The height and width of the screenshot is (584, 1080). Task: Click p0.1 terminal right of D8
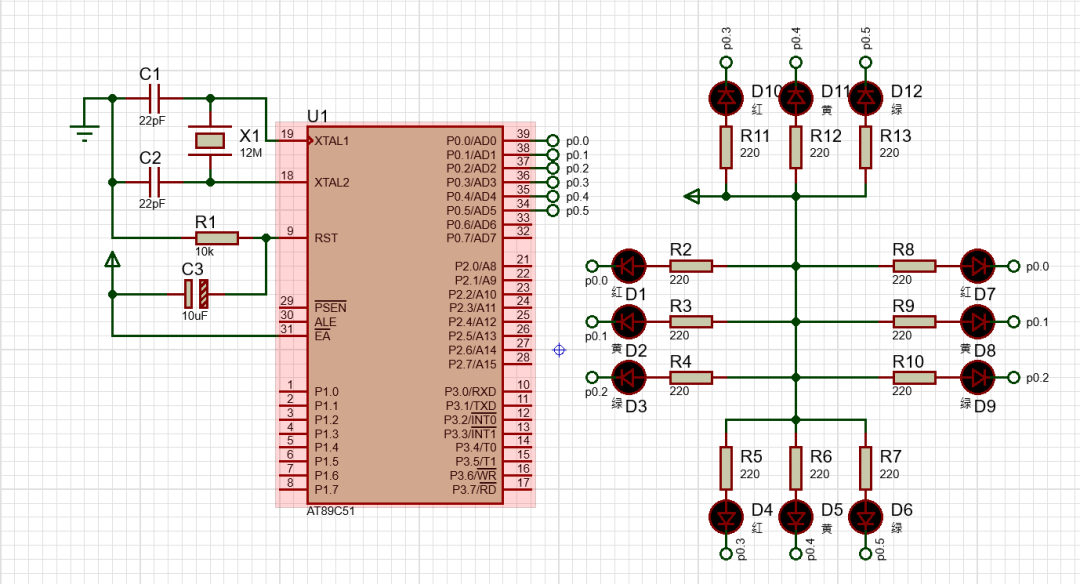pyautogui.click(x=1013, y=322)
